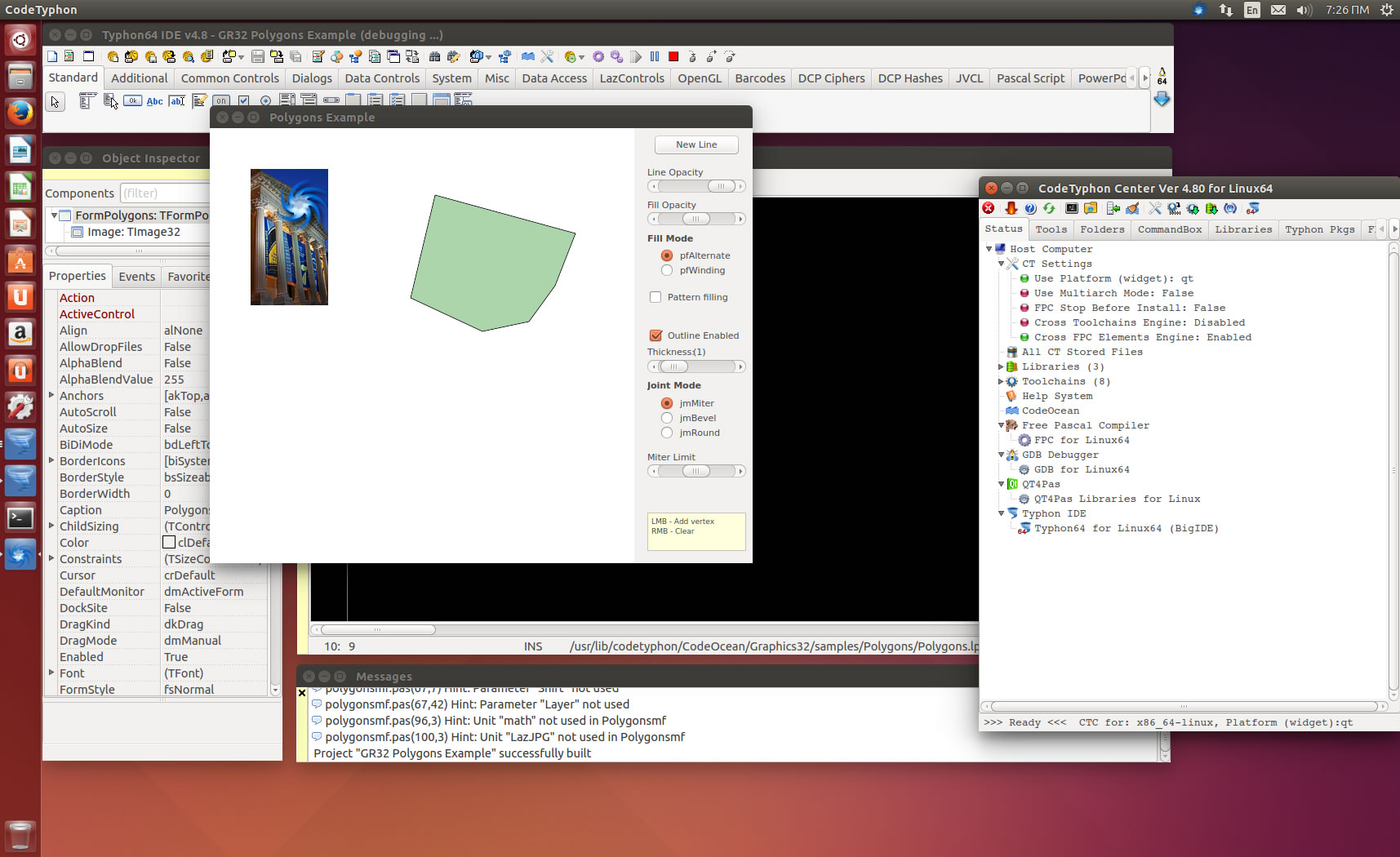Click the broom clean icon in CodeTyphon Center
The image size is (1400, 857).
point(1132,208)
